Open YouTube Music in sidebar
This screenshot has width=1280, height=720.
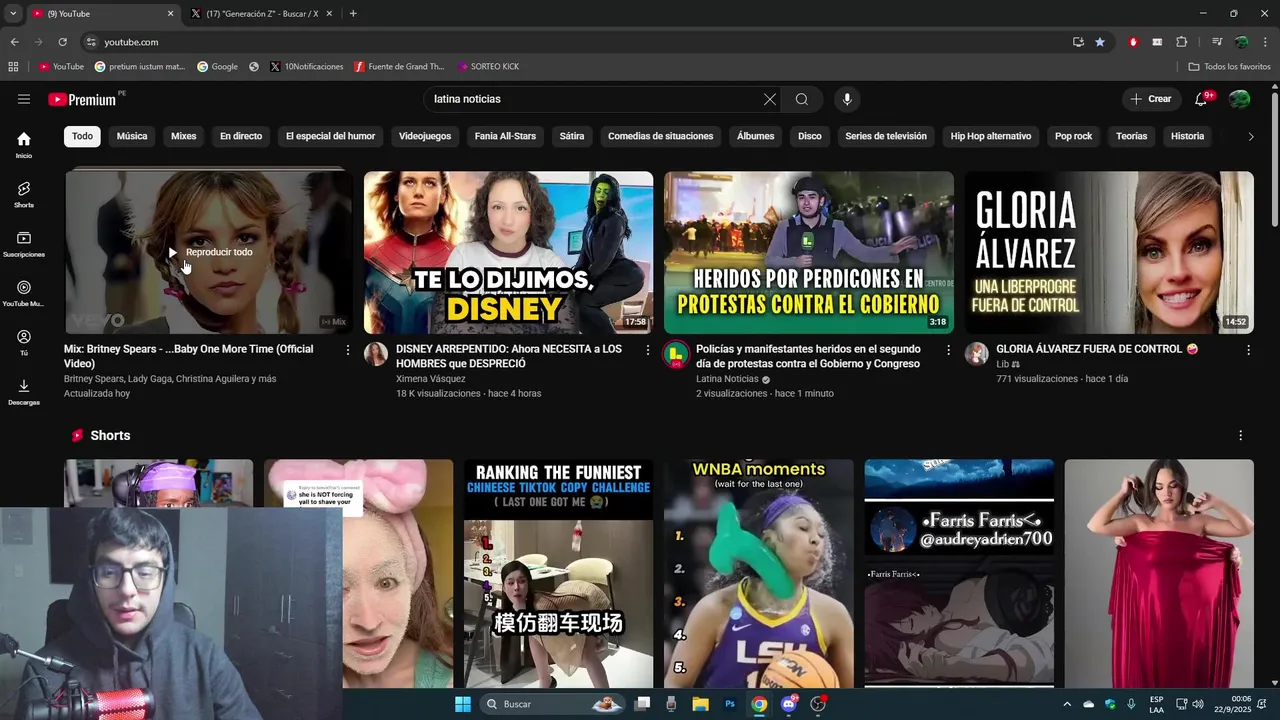point(24,293)
